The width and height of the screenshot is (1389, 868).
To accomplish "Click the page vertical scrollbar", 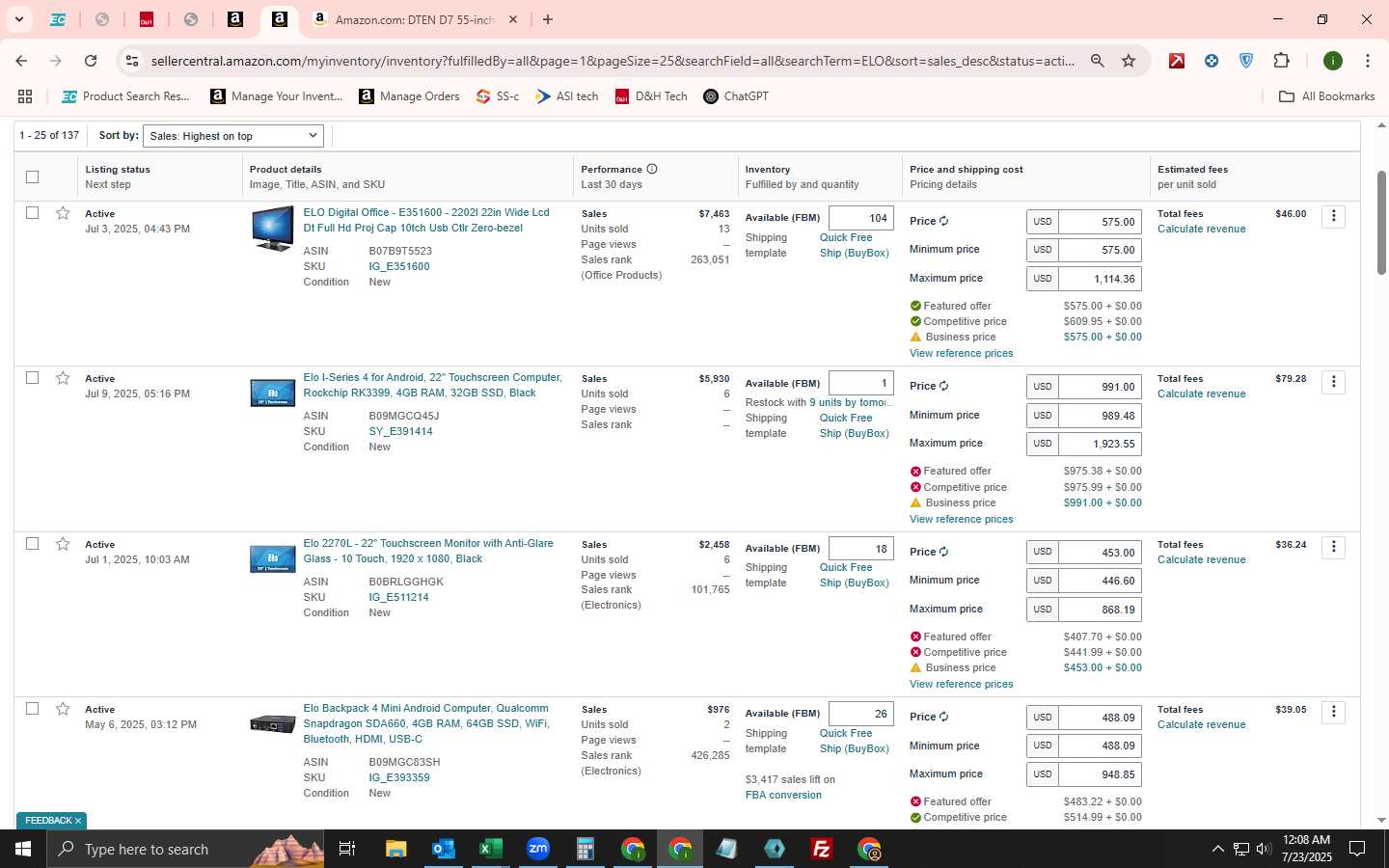I will [1380, 222].
